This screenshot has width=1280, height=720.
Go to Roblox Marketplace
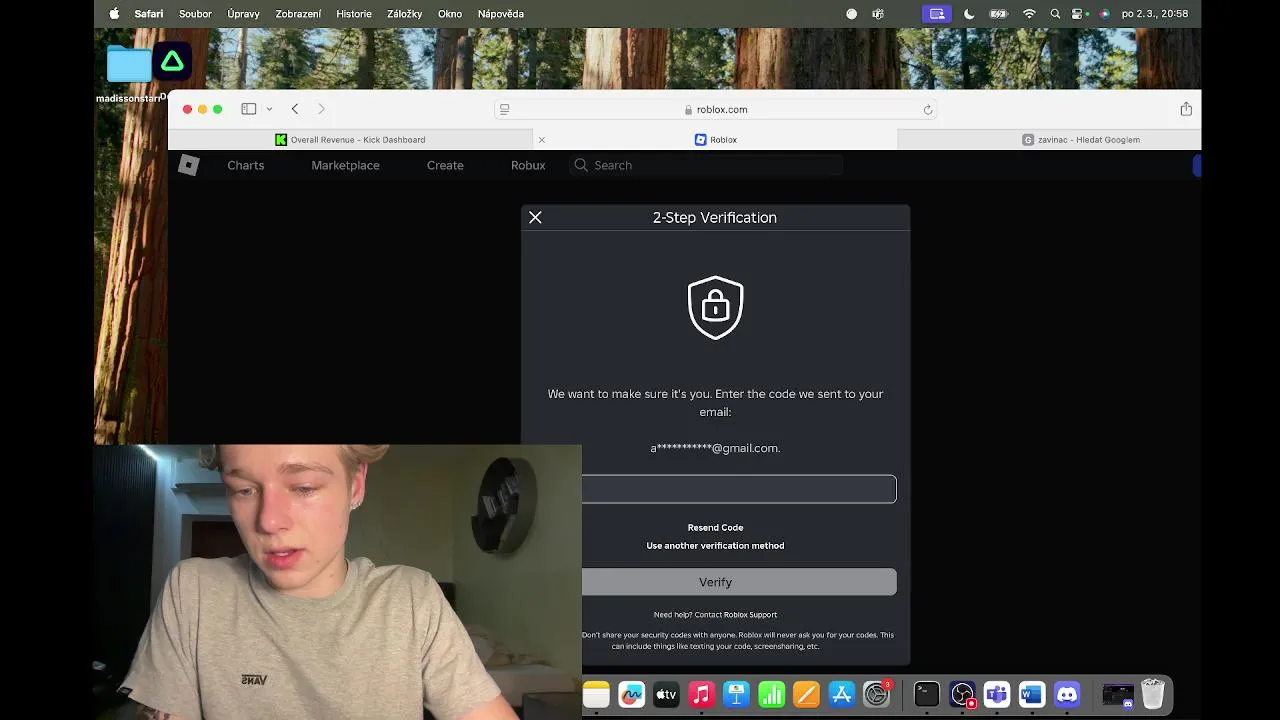click(x=345, y=165)
